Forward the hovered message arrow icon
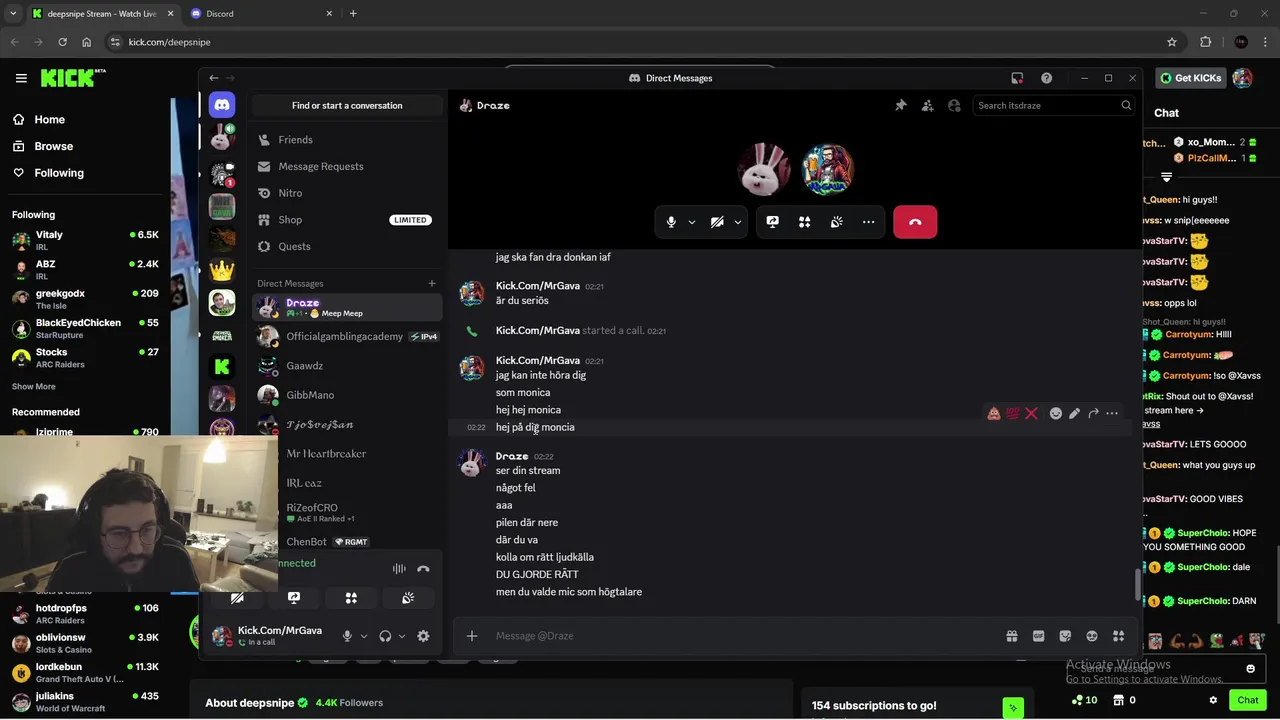1280x720 pixels. tap(1093, 413)
